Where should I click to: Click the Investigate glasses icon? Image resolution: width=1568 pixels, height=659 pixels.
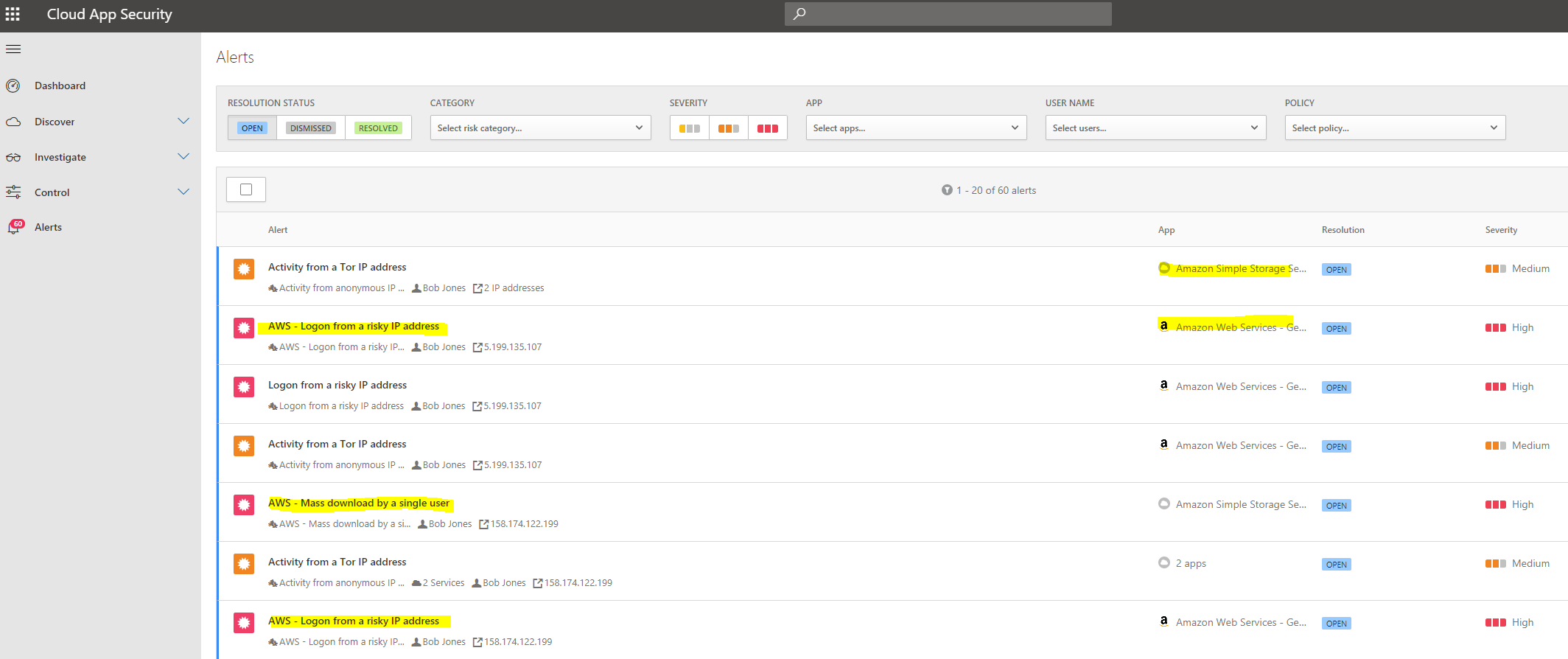[13, 158]
